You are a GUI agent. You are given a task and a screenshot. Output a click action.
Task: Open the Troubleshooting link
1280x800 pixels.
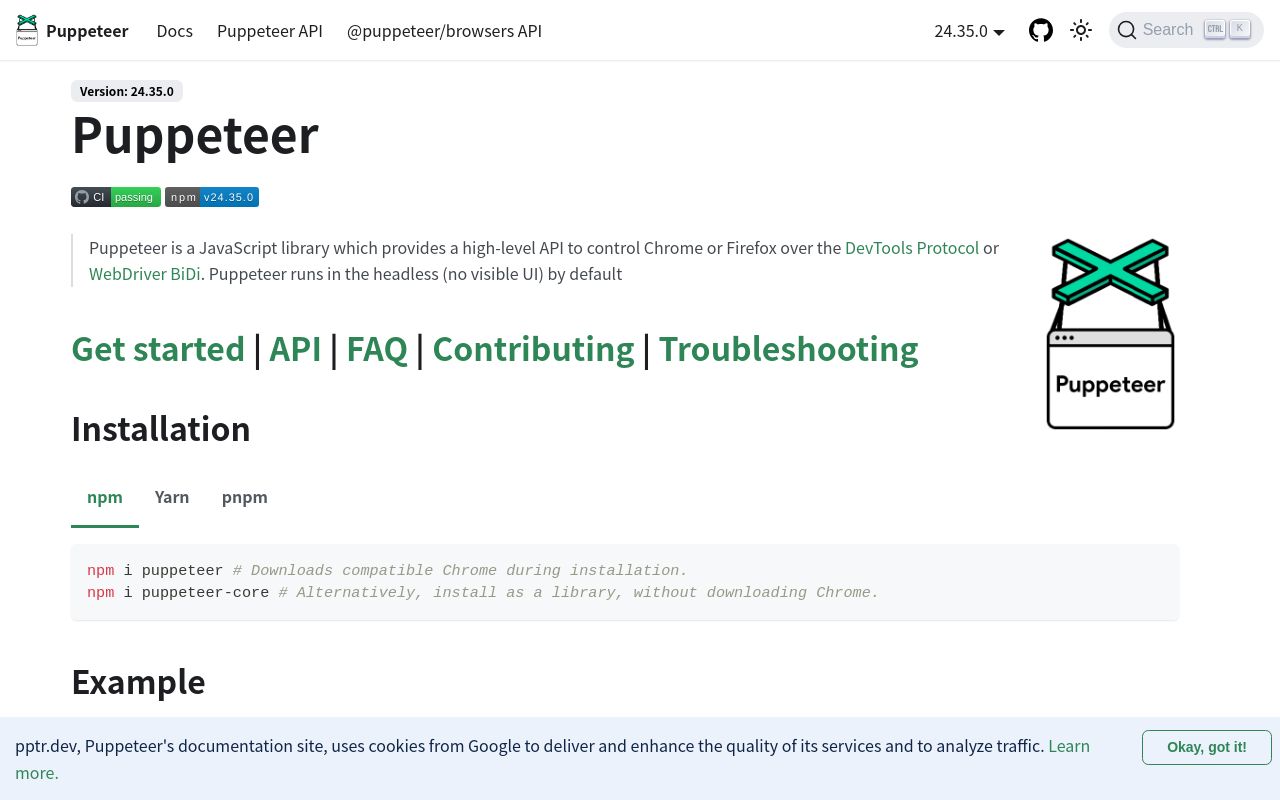tap(788, 349)
